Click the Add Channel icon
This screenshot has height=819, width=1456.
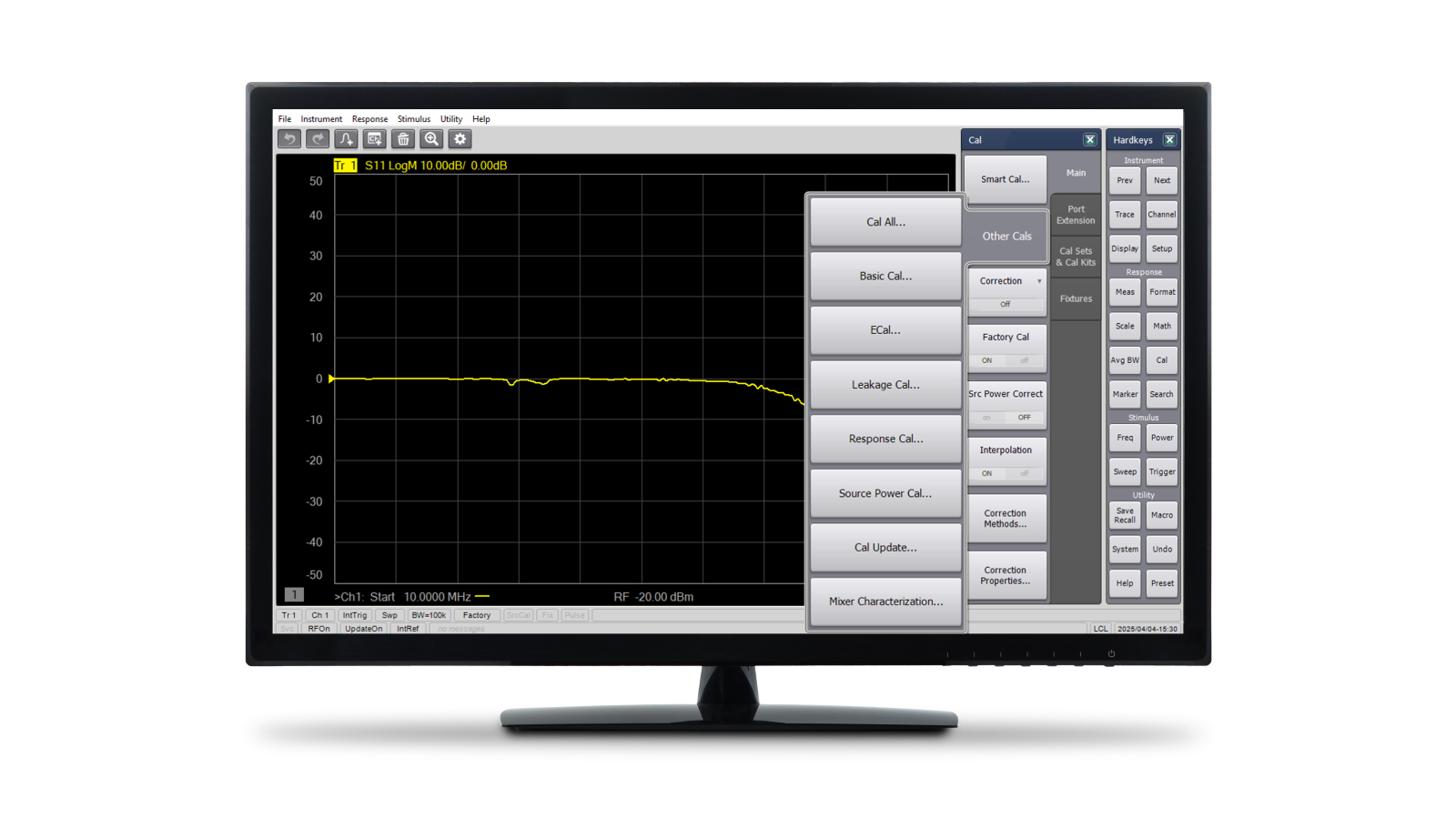point(374,138)
